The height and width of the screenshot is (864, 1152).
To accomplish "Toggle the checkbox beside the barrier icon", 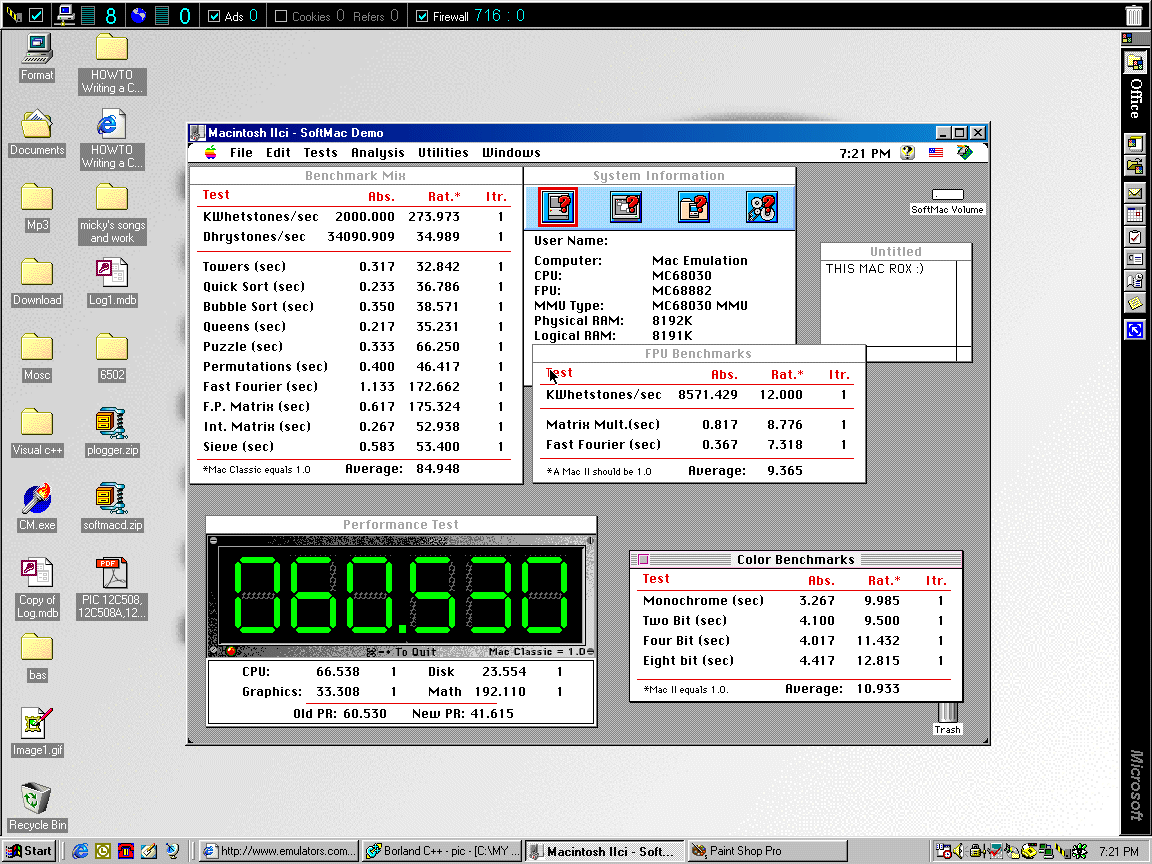I will 35,15.
